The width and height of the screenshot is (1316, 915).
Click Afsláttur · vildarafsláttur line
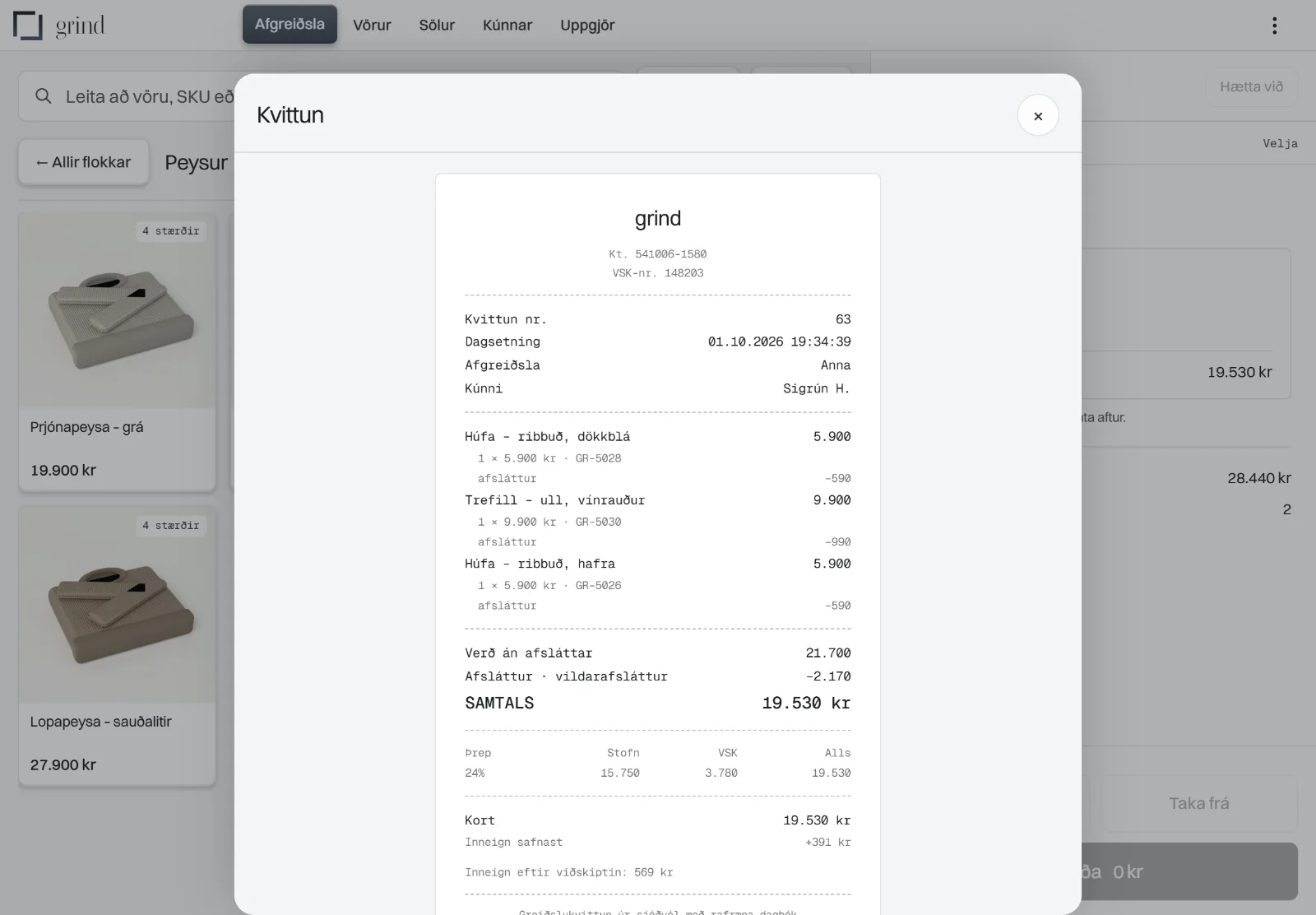[658, 676]
